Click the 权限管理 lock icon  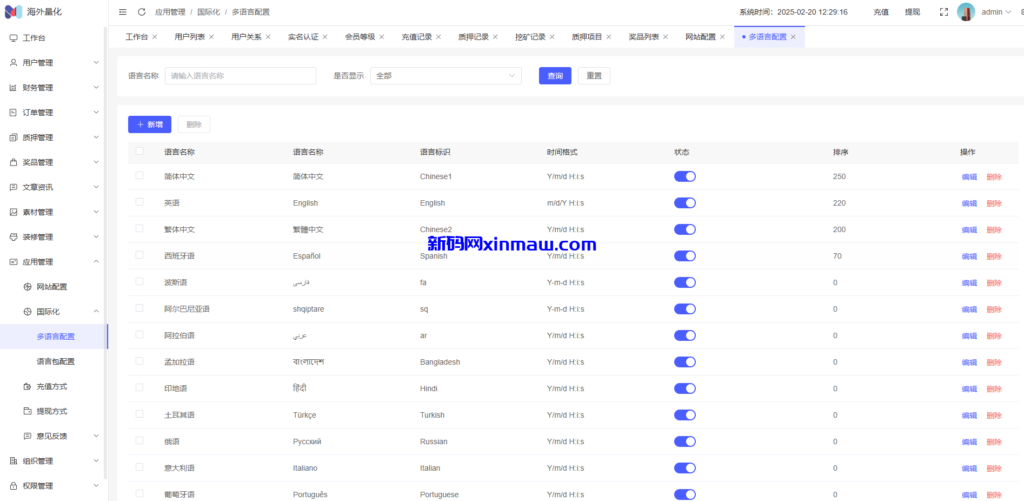pos(13,485)
